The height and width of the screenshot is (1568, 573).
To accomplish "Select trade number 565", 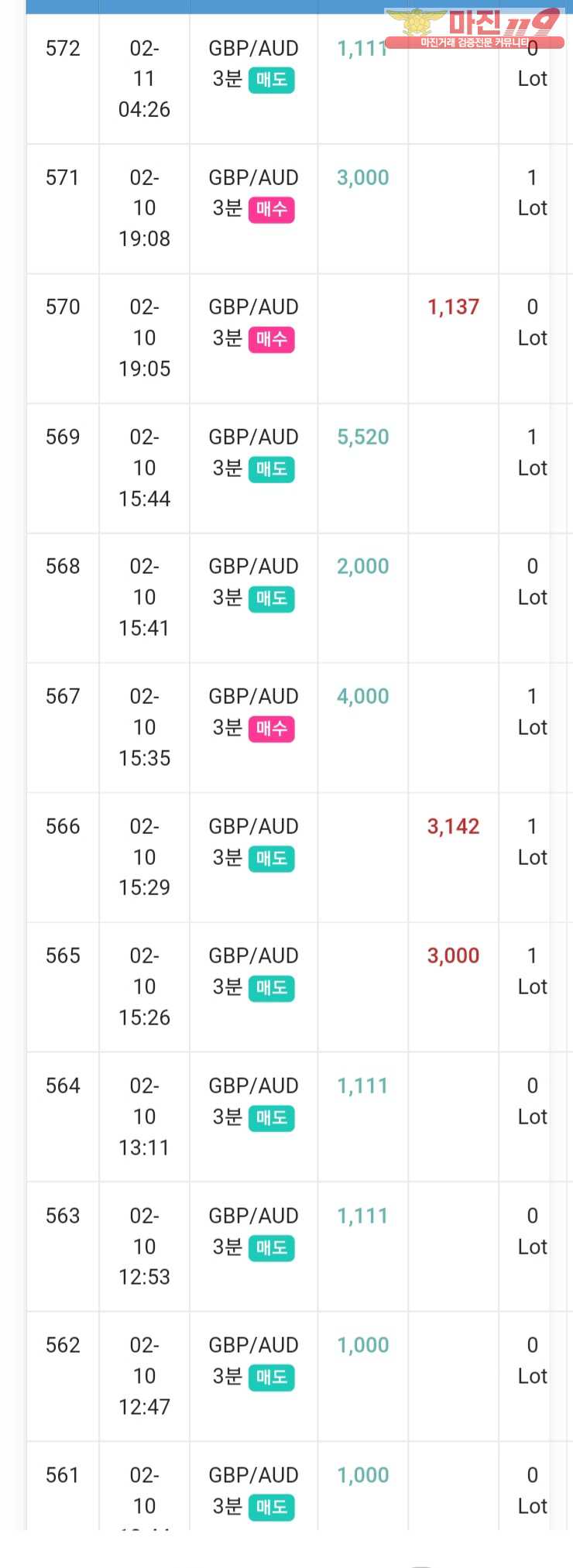I will 63,956.
